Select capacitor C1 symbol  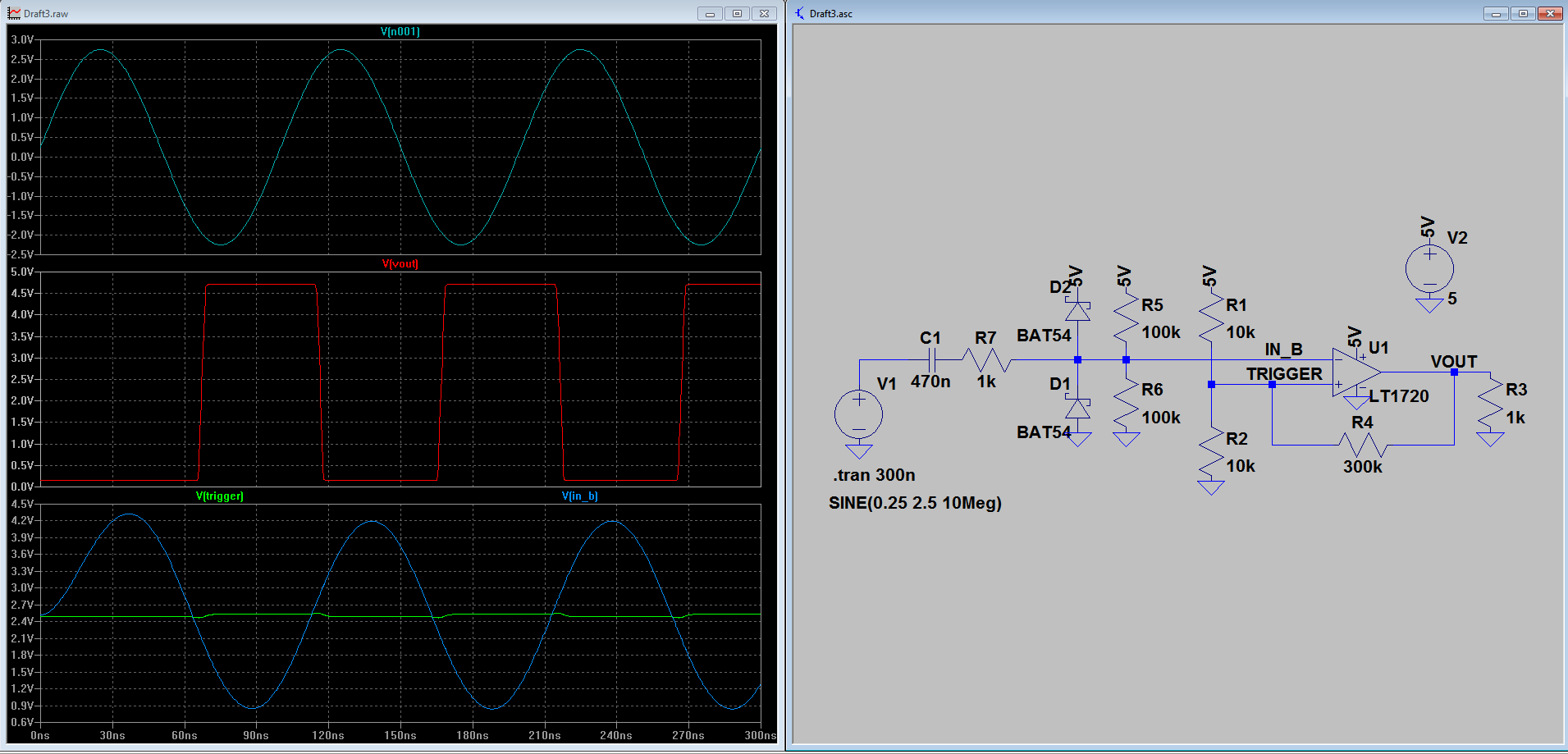931,359
